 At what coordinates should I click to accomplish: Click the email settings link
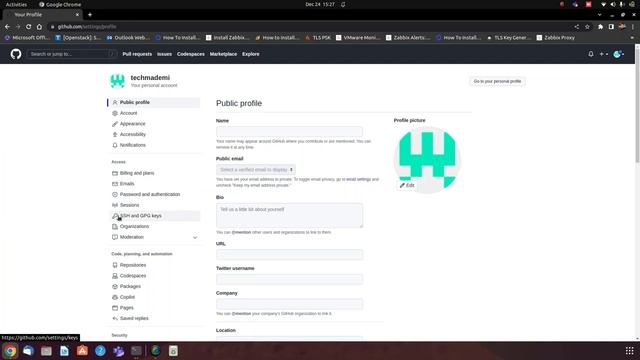[x=358, y=179]
